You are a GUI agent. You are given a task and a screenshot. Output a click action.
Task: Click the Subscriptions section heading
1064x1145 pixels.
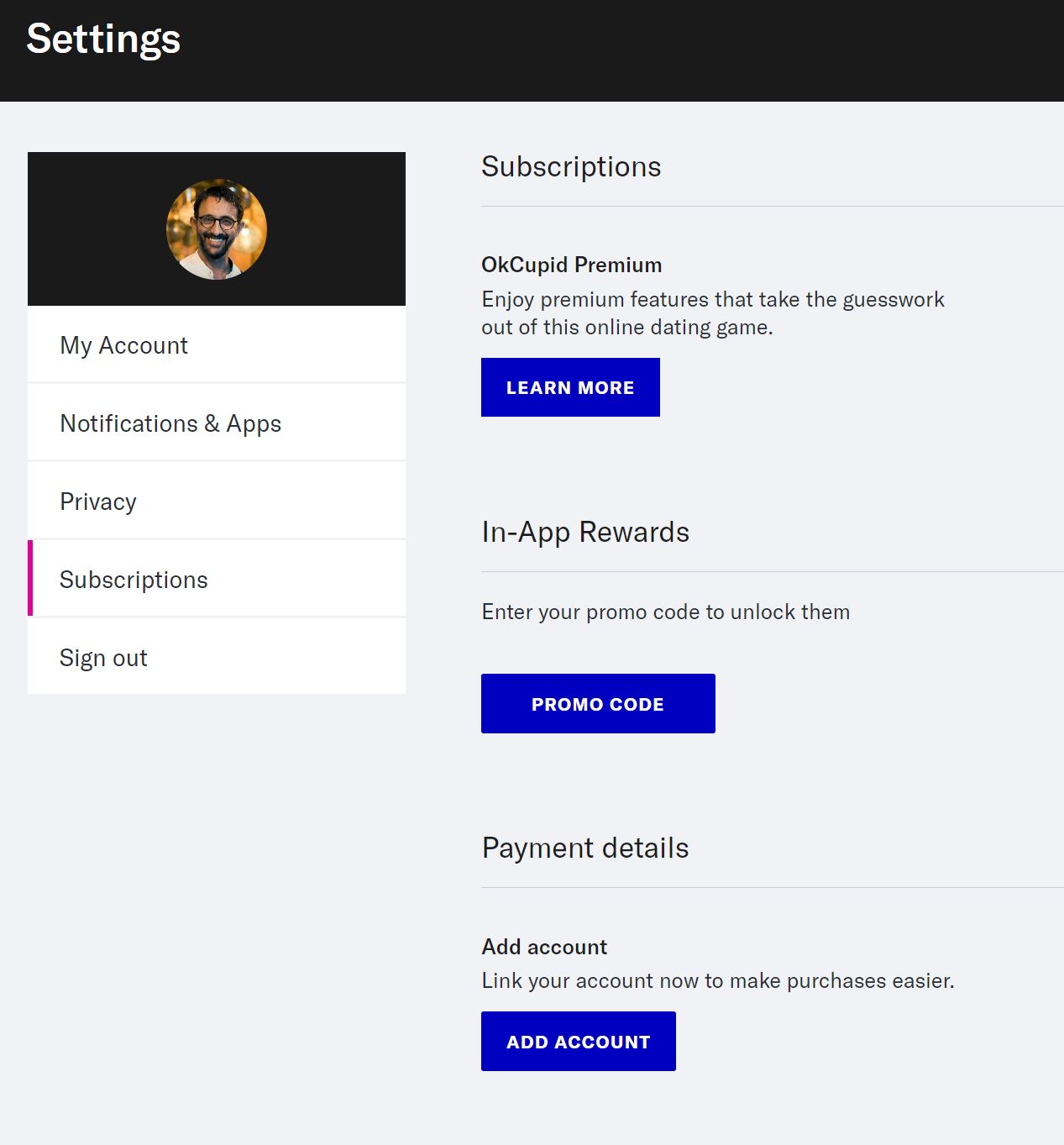coord(571,166)
